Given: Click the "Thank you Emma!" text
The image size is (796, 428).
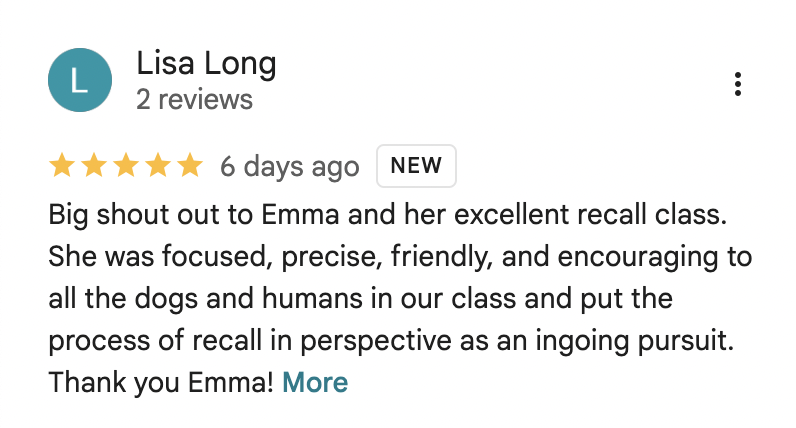Looking at the screenshot, I should (x=161, y=382).
